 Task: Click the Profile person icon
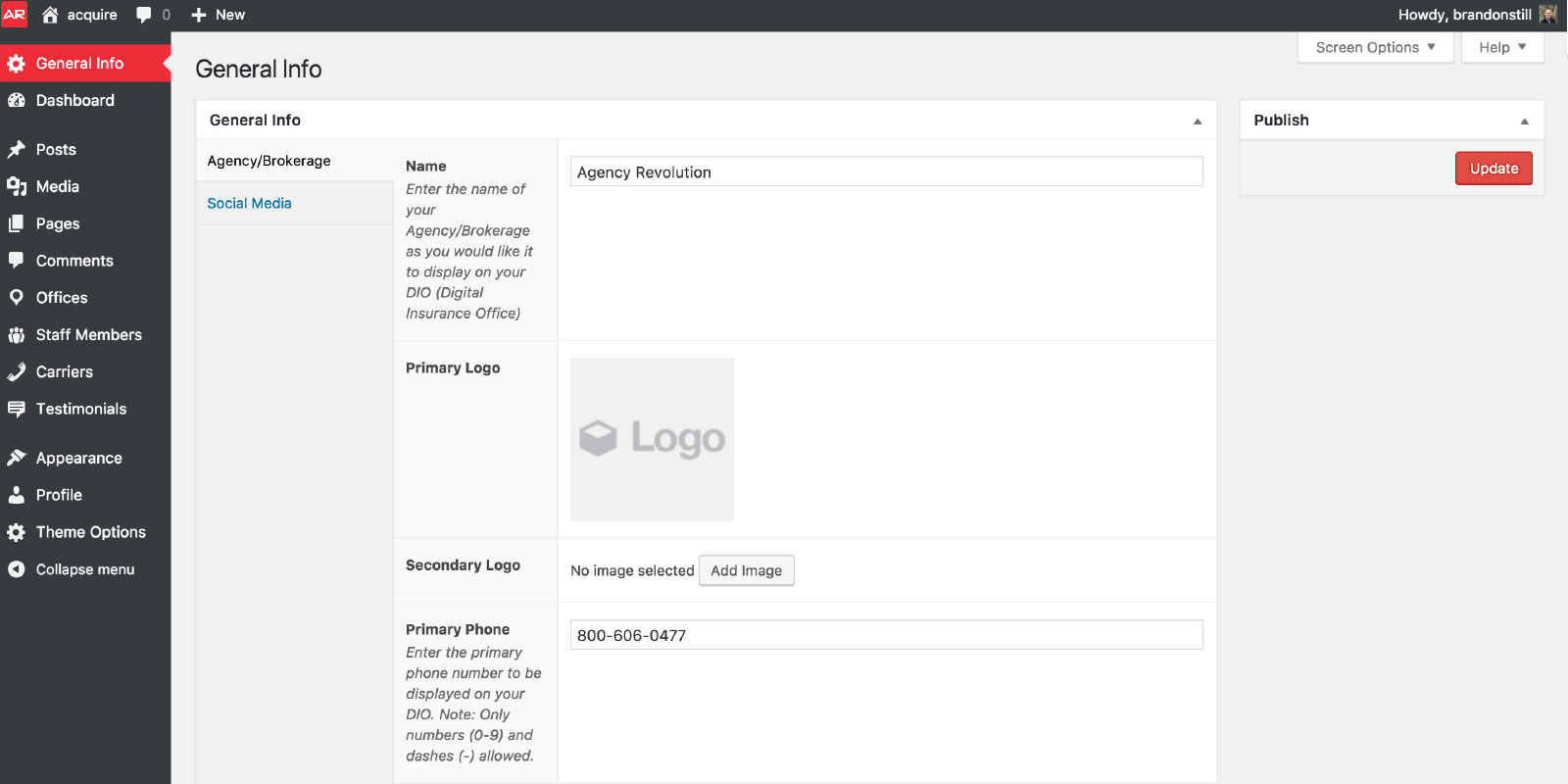16,495
